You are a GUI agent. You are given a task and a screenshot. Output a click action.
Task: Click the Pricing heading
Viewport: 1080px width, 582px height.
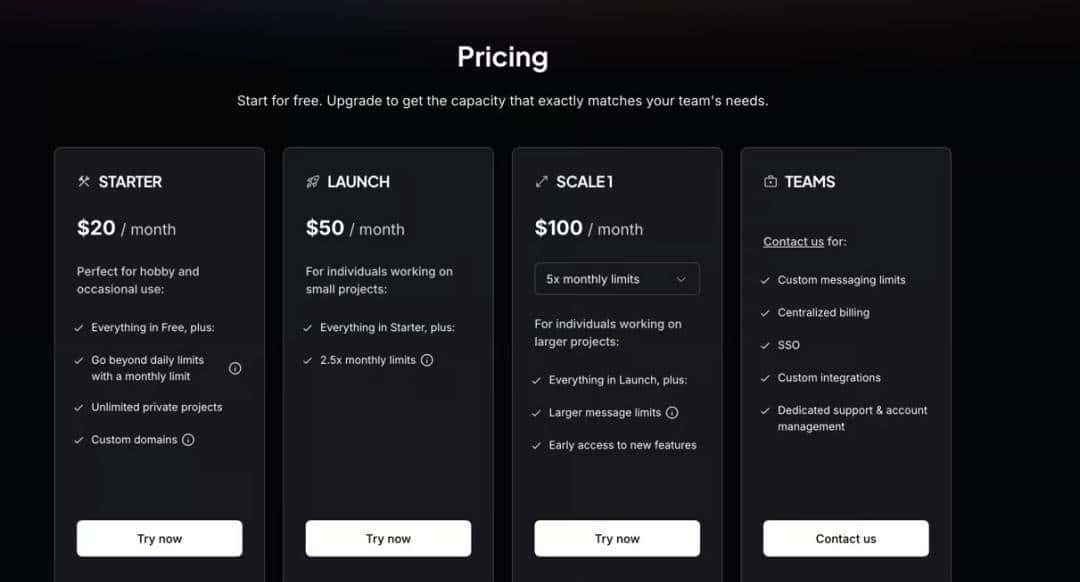pyautogui.click(x=502, y=57)
